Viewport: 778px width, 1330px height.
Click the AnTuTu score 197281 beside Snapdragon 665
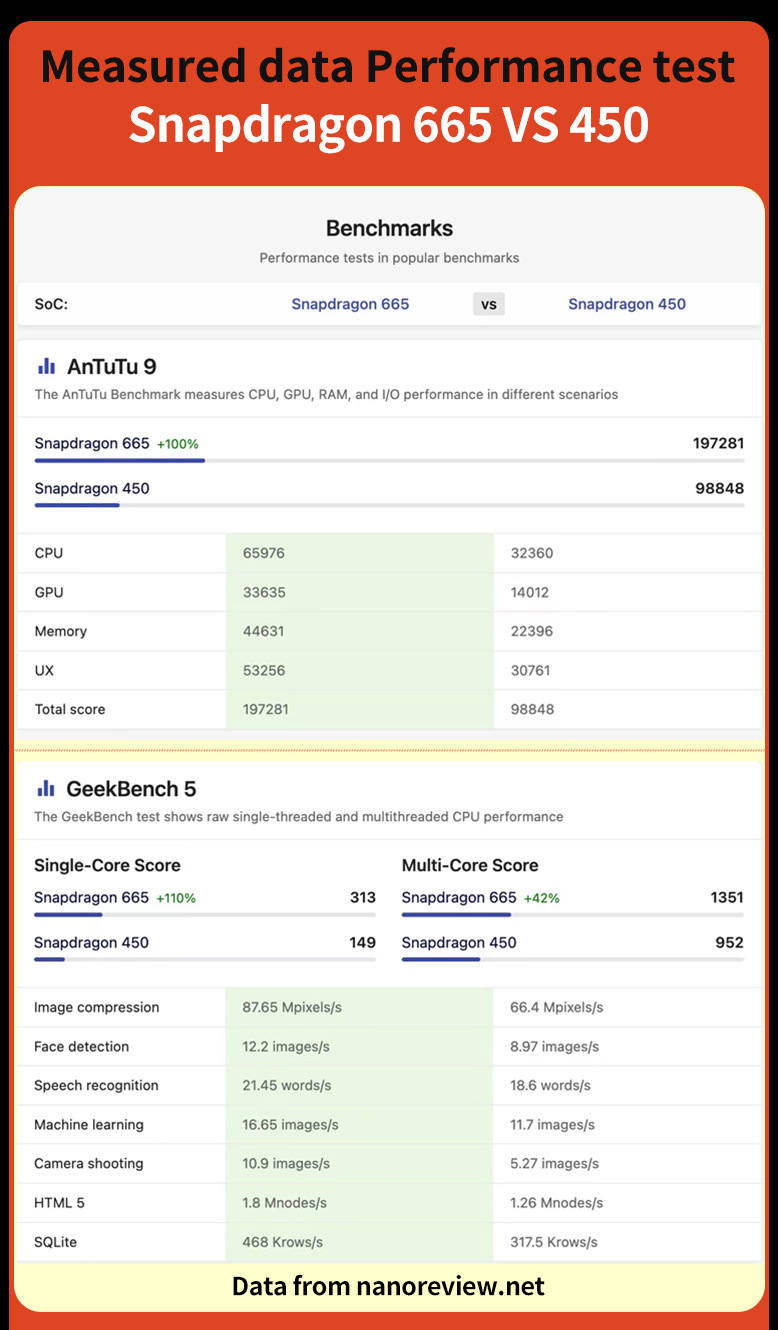tap(718, 443)
